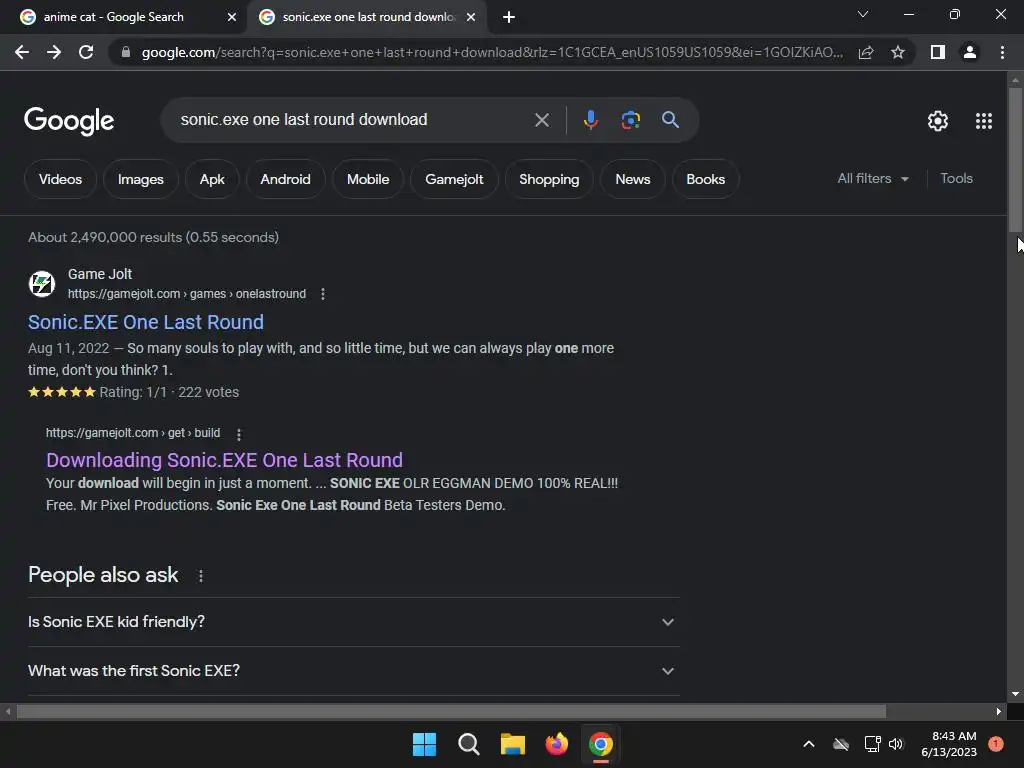Open options for Game Jolt result

tap(323, 294)
